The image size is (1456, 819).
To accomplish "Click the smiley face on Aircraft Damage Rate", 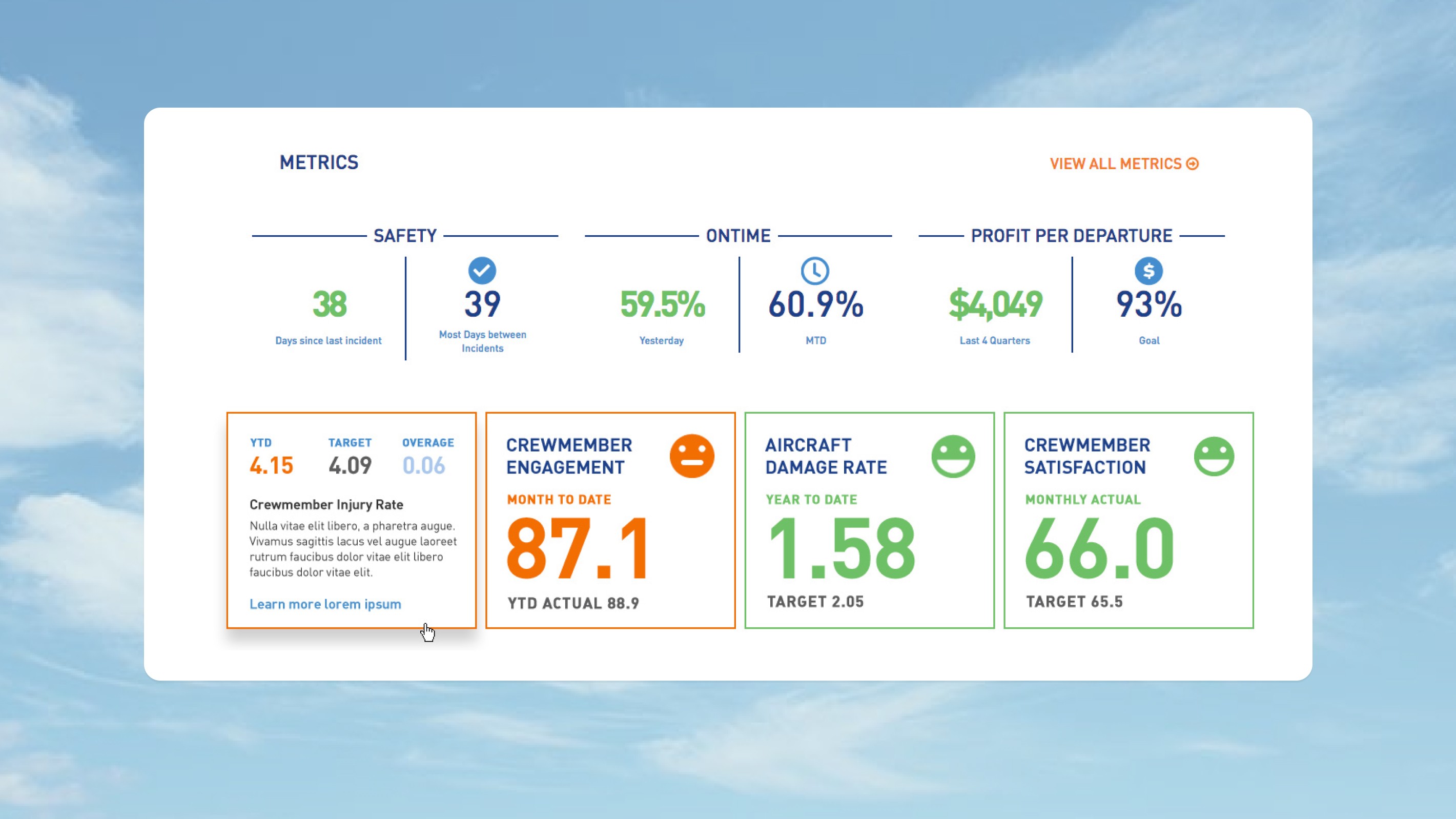I will tap(953, 456).
